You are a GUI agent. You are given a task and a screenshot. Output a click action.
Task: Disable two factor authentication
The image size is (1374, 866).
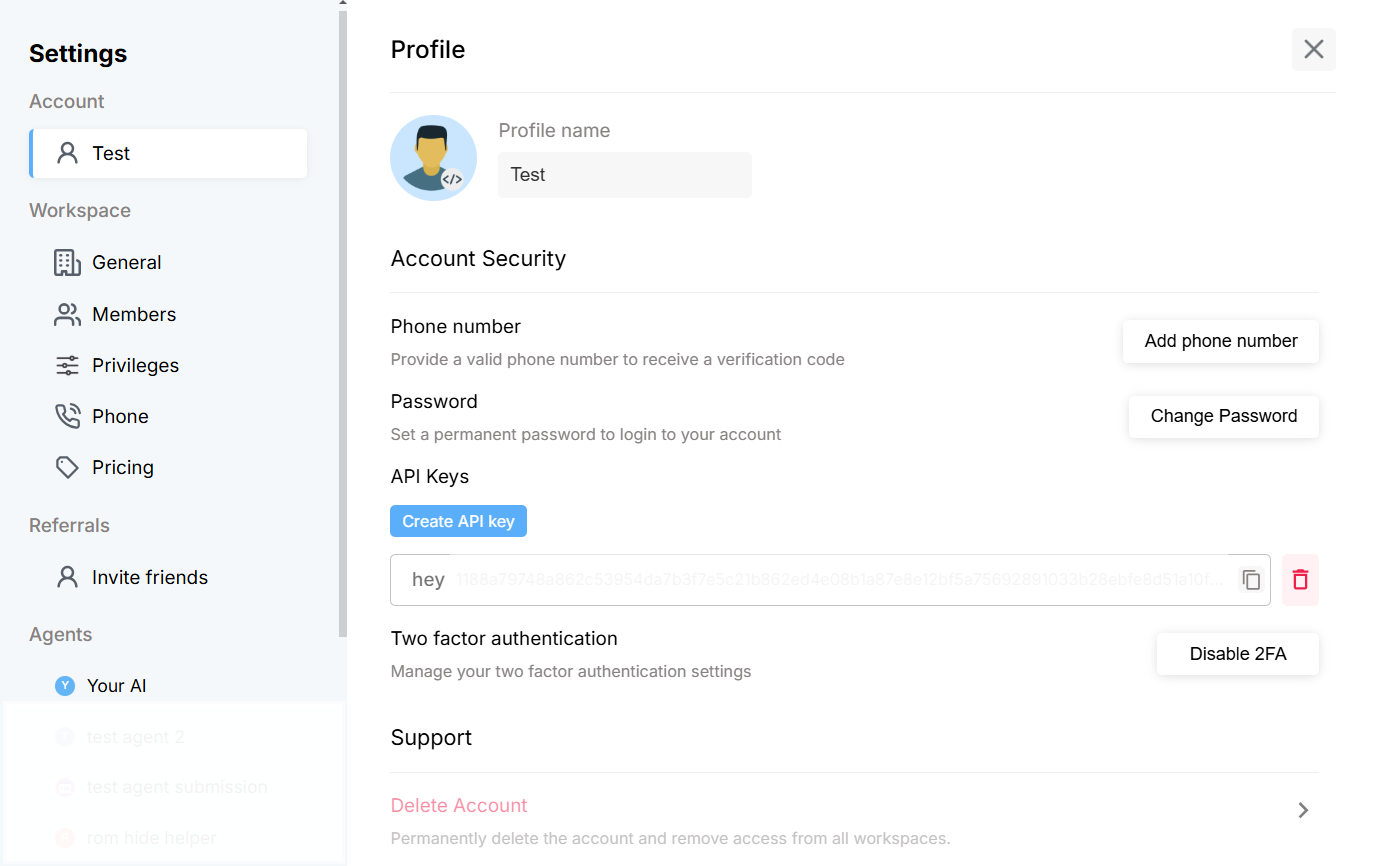click(1237, 655)
